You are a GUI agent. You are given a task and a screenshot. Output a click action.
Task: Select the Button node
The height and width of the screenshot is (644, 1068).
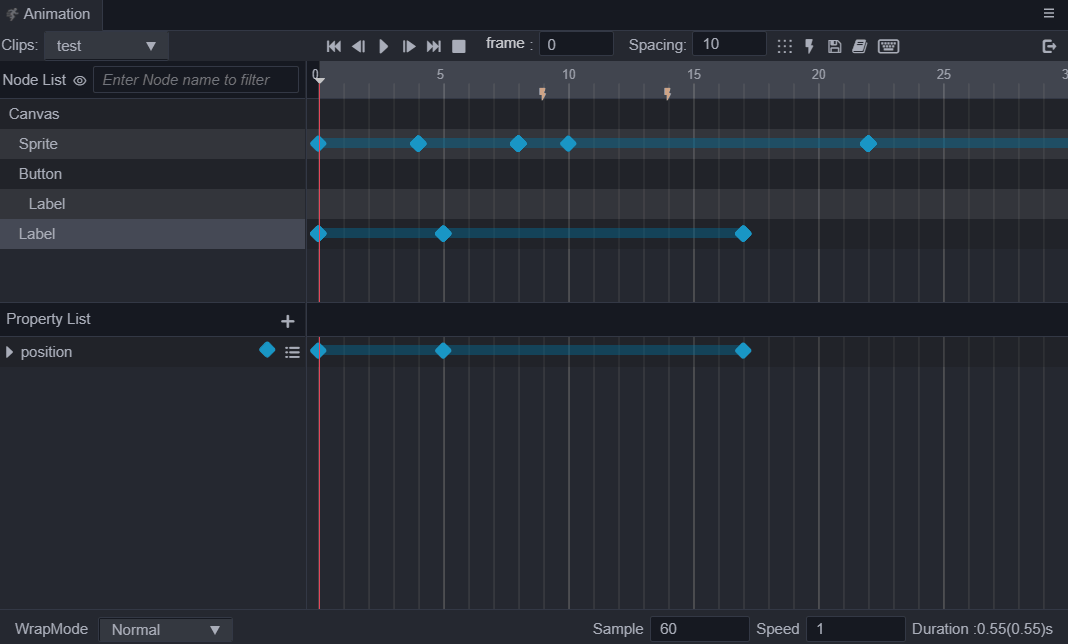coord(153,174)
